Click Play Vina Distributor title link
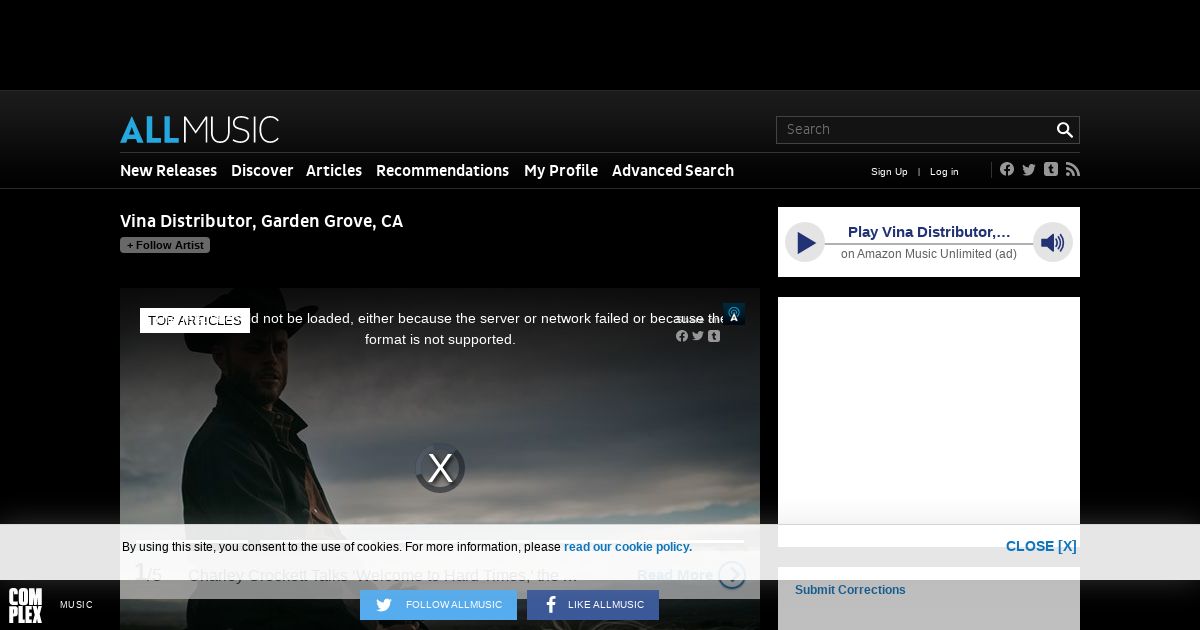Image resolution: width=1200 pixels, height=630 pixels. pos(929,232)
